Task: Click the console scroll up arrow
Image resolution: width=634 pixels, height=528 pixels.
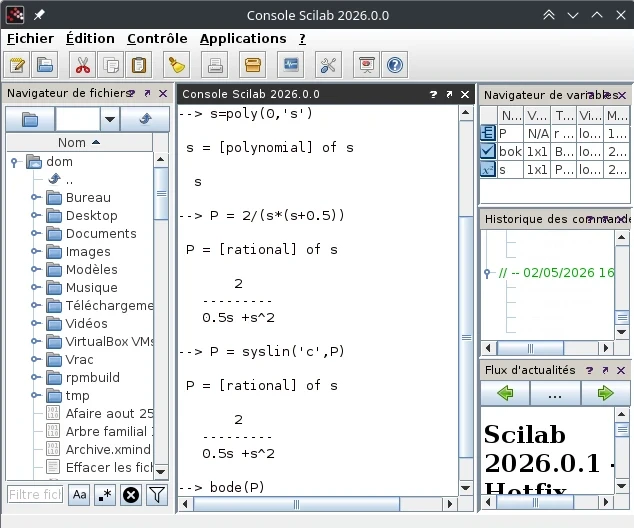Action: coord(466,112)
